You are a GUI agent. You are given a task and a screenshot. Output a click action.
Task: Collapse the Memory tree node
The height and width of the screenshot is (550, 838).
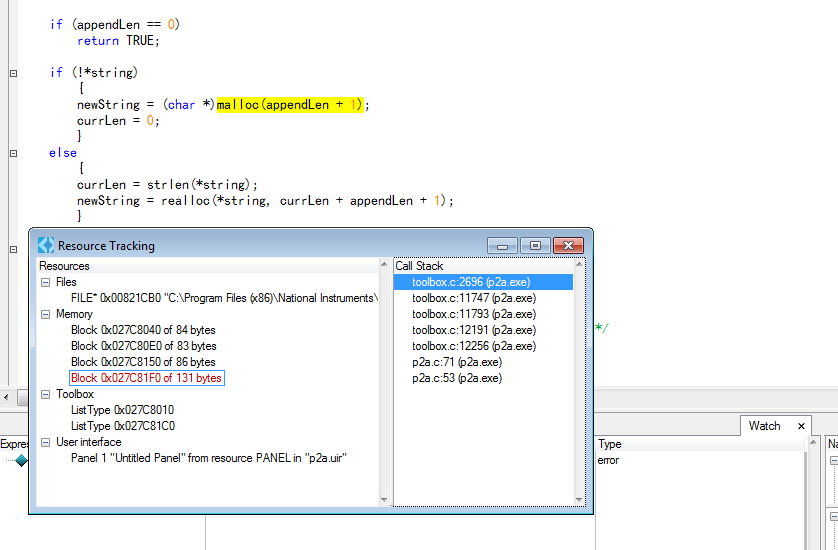coord(46,314)
